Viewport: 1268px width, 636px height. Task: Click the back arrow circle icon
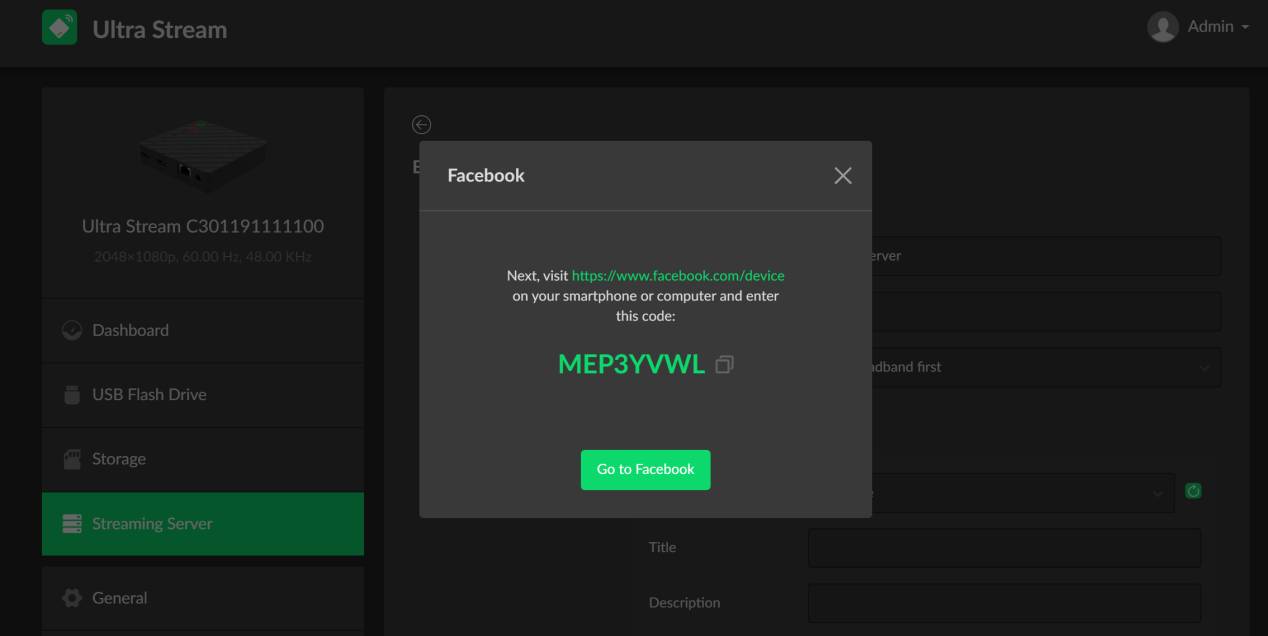click(x=422, y=124)
